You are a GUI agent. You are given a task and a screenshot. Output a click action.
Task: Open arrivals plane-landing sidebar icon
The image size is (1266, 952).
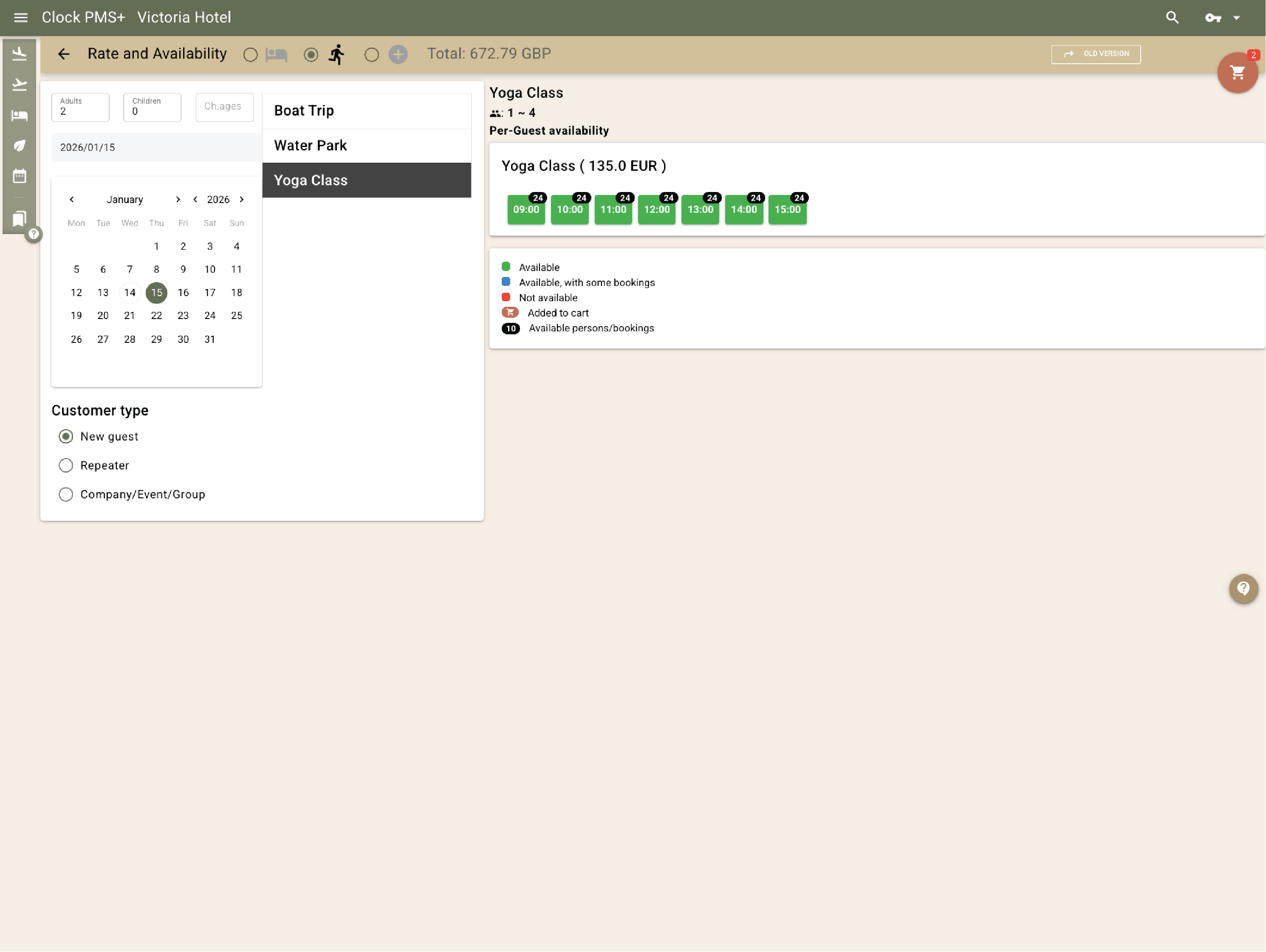20,54
